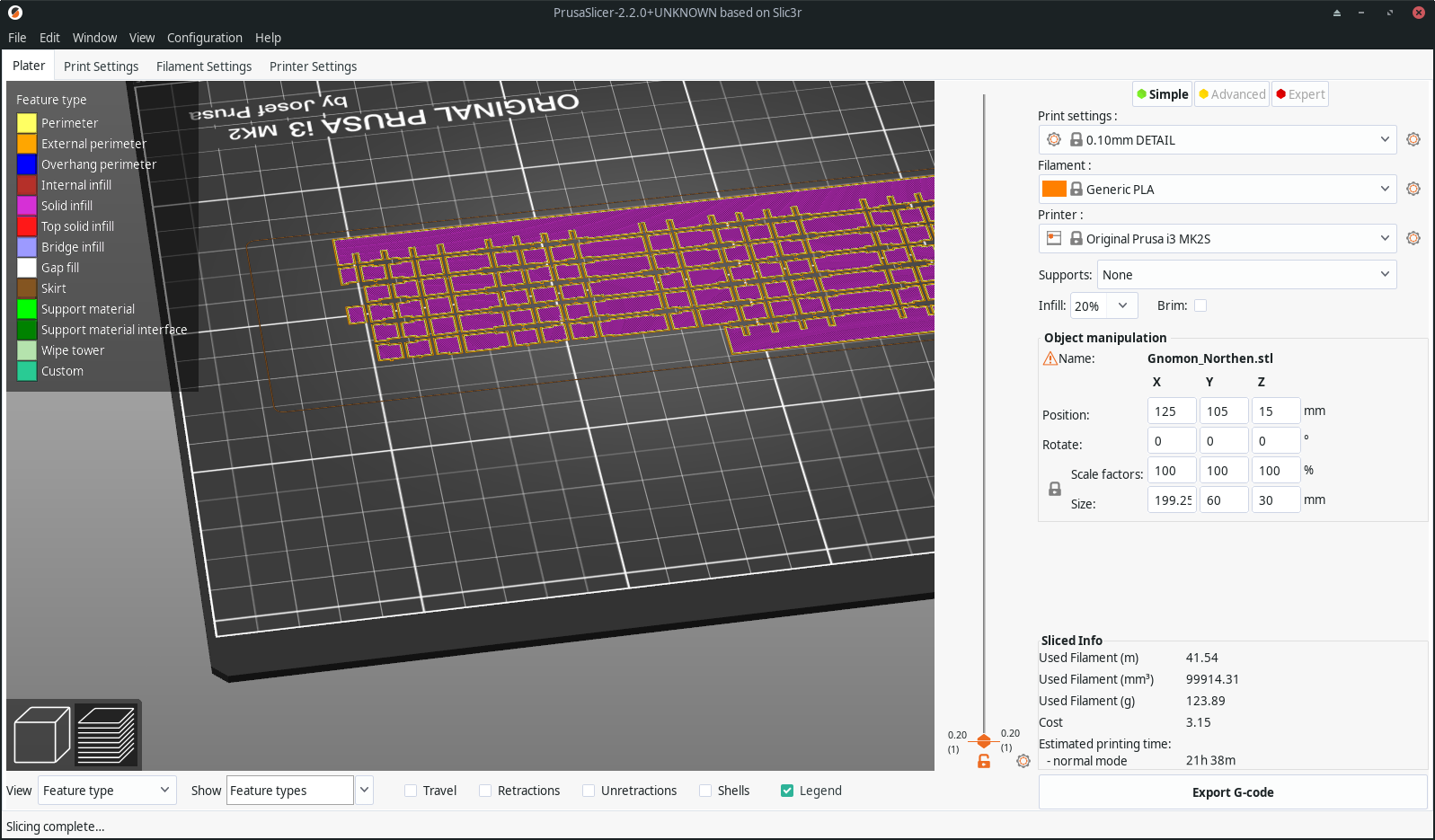The width and height of the screenshot is (1435, 840).
Task: Click the Perimeter yellow legend swatch
Action: (27, 123)
